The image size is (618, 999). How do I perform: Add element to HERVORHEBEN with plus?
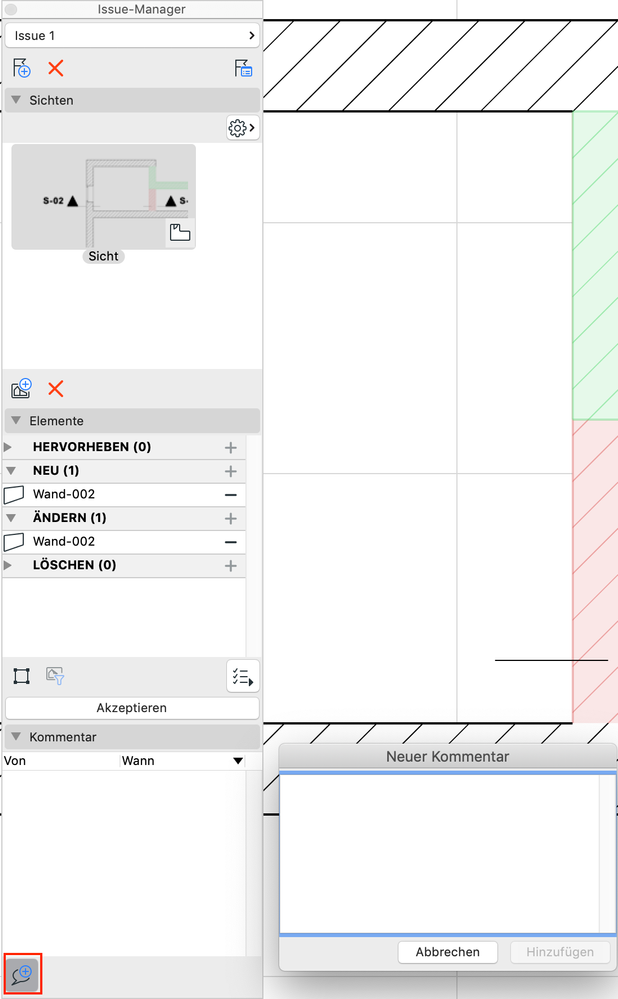pos(231,448)
